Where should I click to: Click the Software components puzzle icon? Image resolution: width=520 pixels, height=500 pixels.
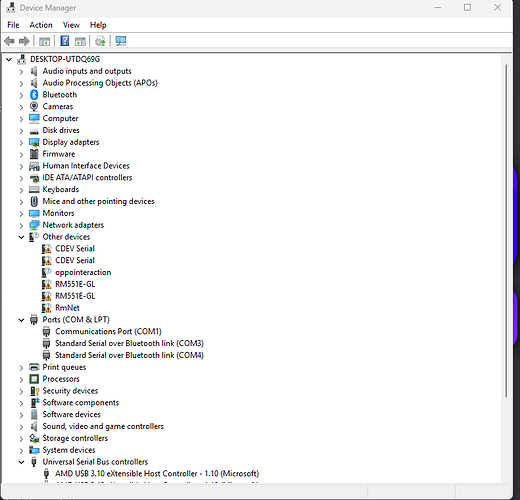pos(35,403)
